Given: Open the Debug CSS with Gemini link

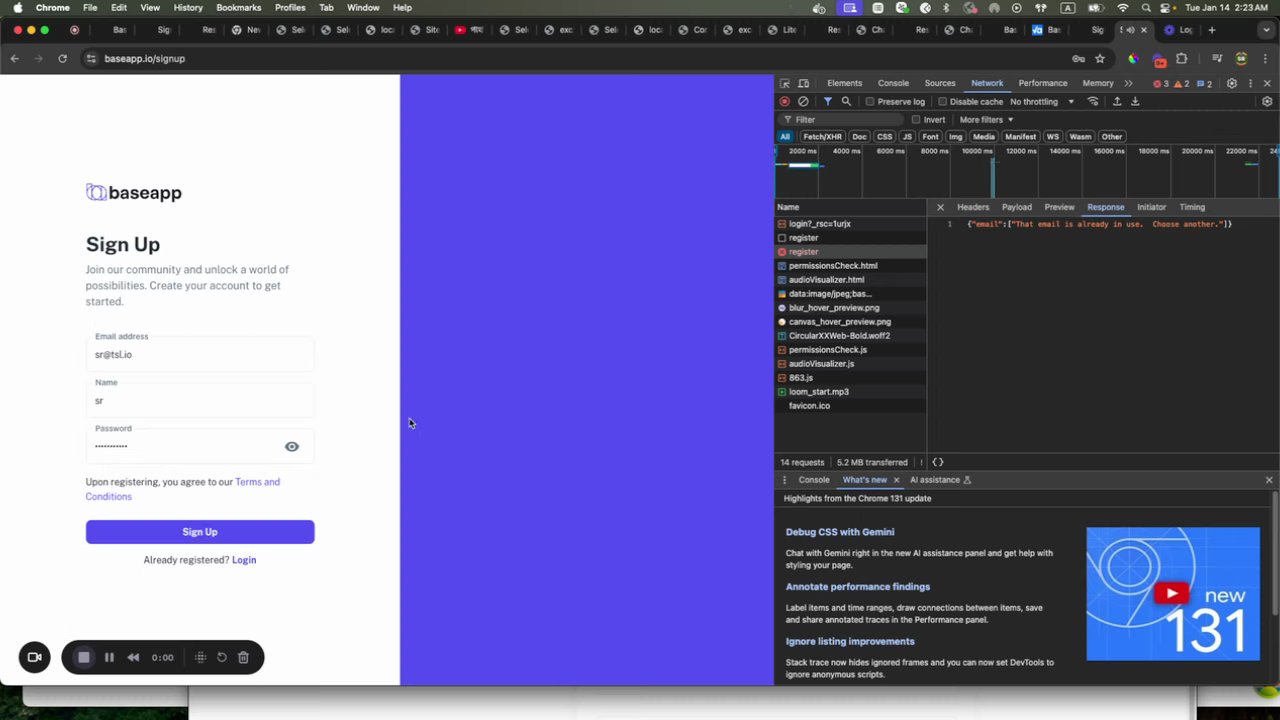Looking at the screenshot, I should [840, 532].
